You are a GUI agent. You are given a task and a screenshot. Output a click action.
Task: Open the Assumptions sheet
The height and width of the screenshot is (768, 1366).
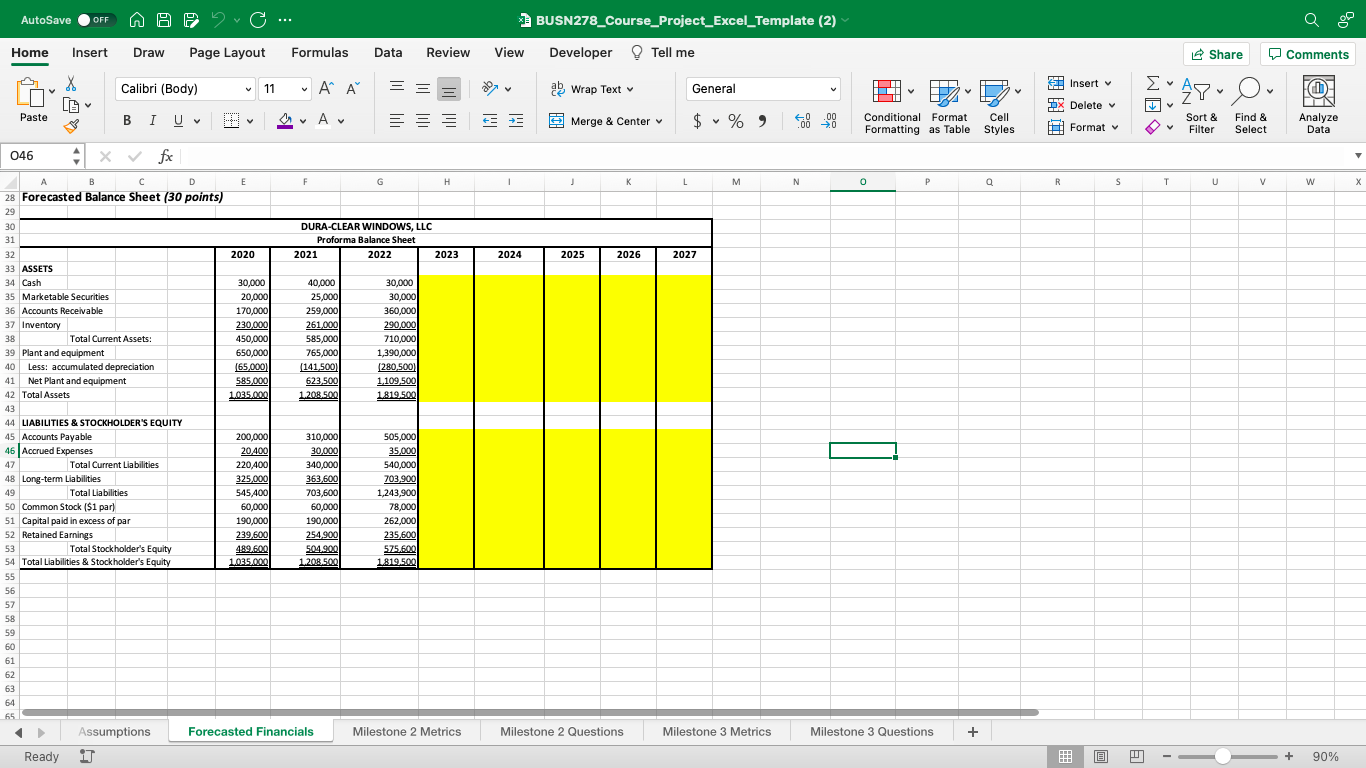[x=113, y=731]
